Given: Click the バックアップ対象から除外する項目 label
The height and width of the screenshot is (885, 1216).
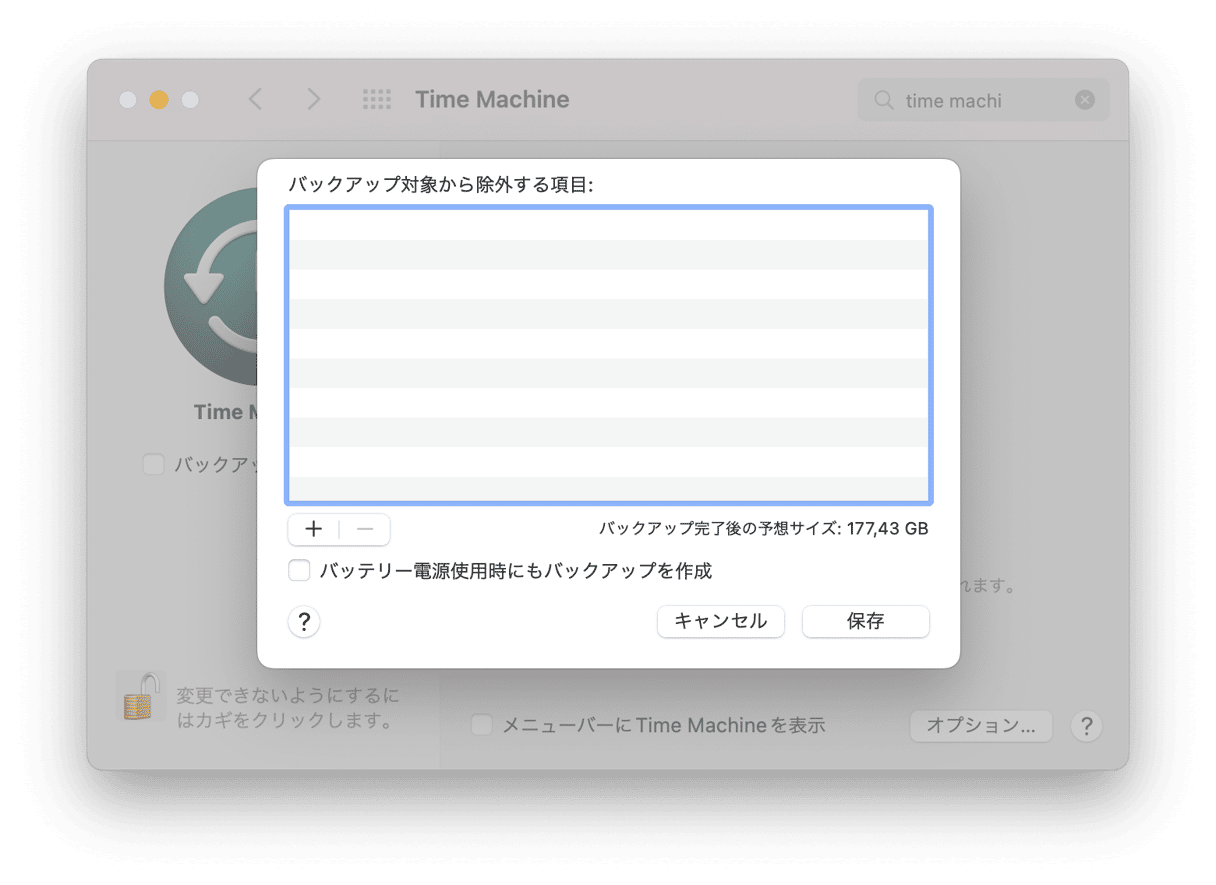Looking at the screenshot, I should tap(441, 185).
